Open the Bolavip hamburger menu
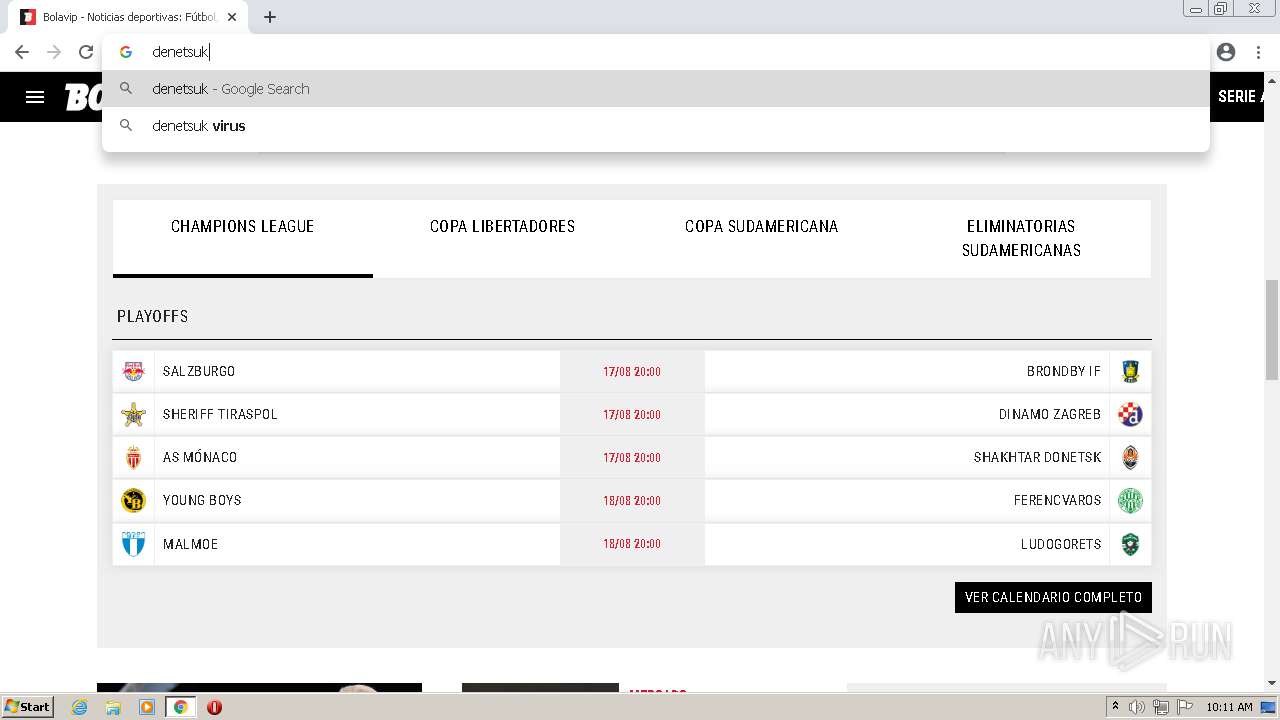 (35, 97)
